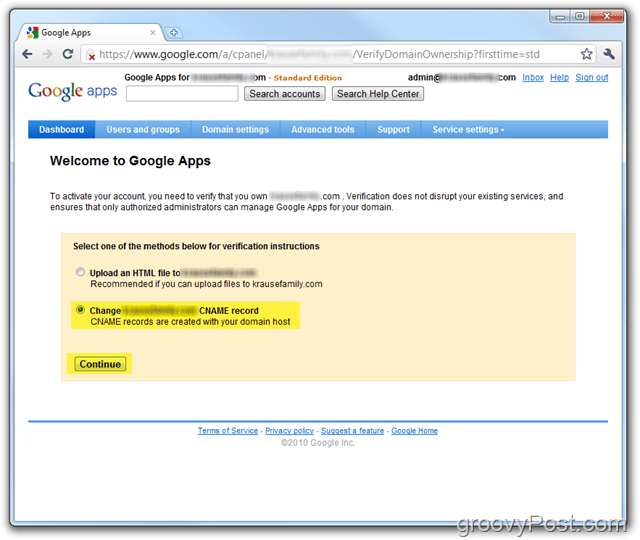Minimize the browser window

560,17
